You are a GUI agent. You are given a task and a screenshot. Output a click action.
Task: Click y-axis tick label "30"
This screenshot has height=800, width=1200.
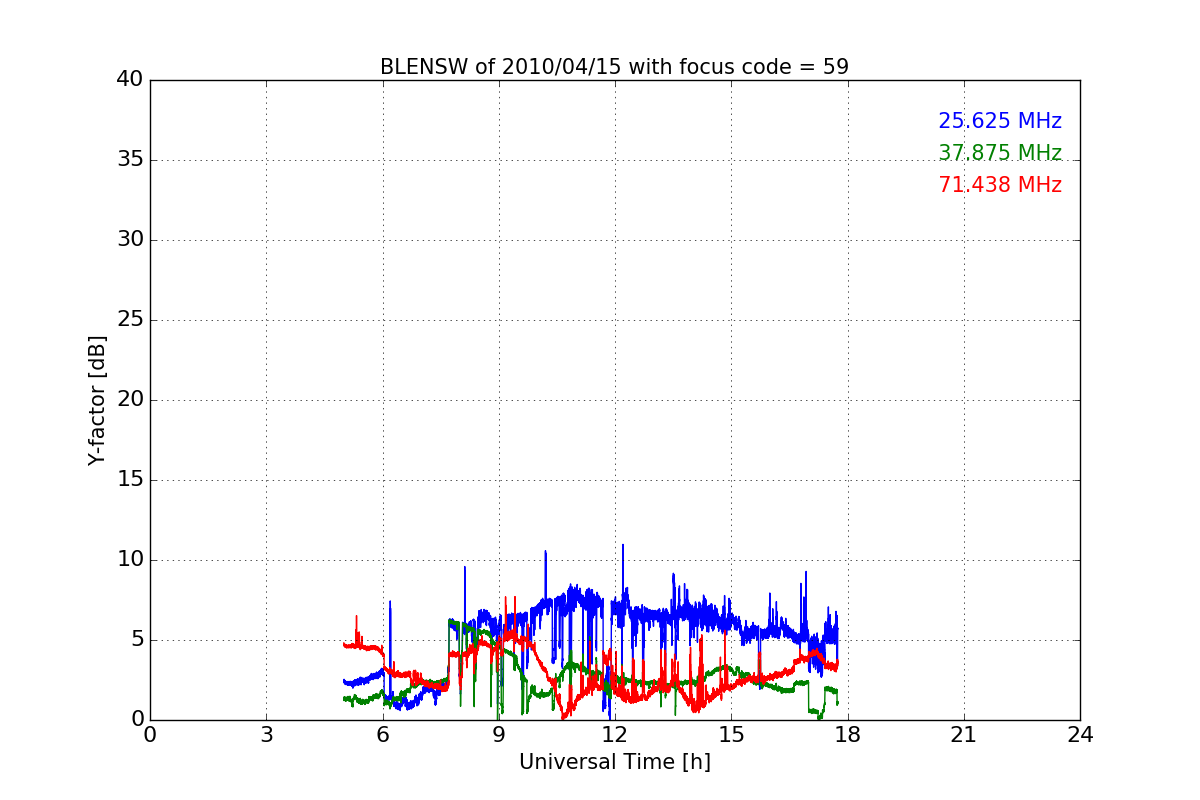click(x=130, y=240)
